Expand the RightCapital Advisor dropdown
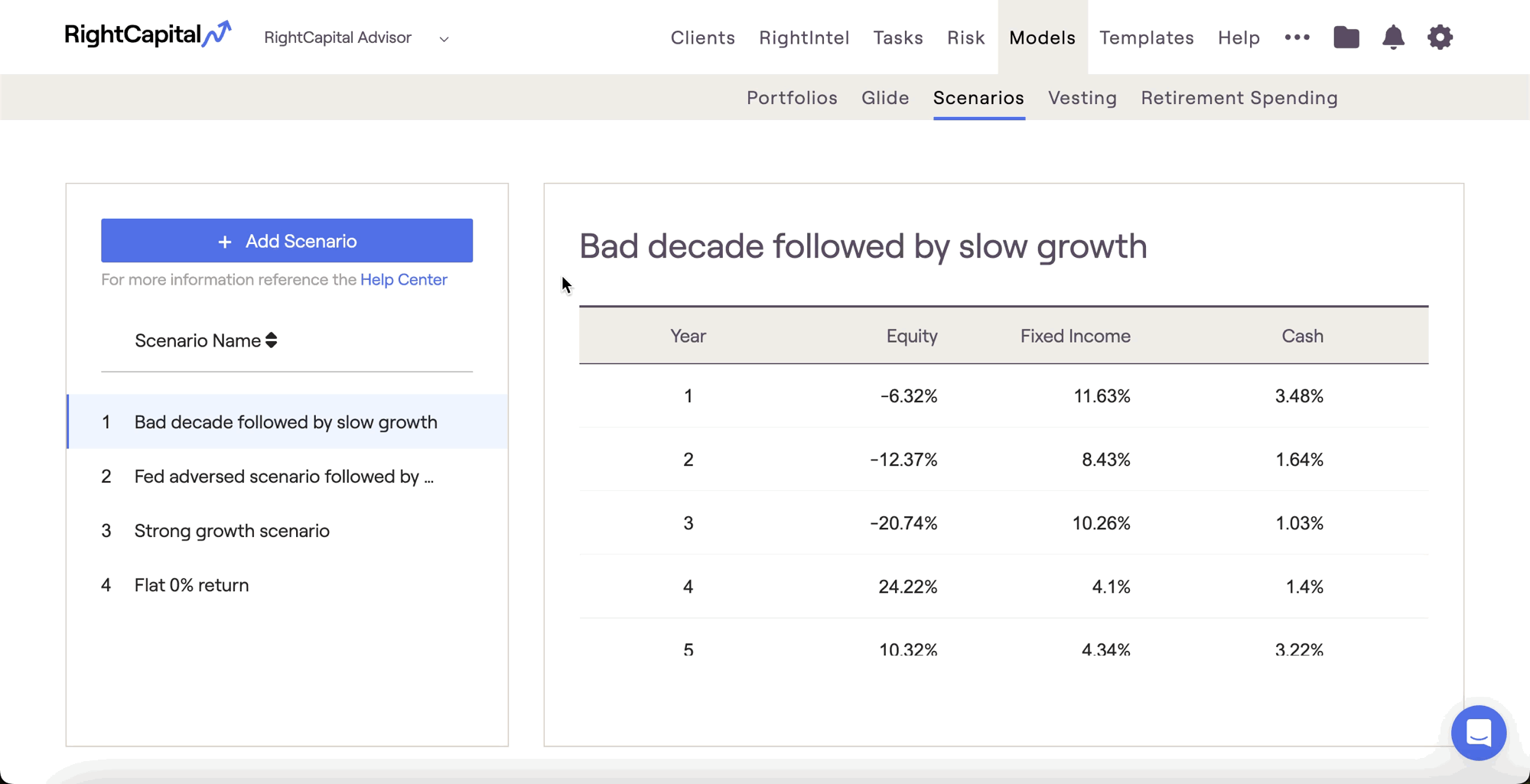Screen dimensions: 1530x784 coord(444,38)
